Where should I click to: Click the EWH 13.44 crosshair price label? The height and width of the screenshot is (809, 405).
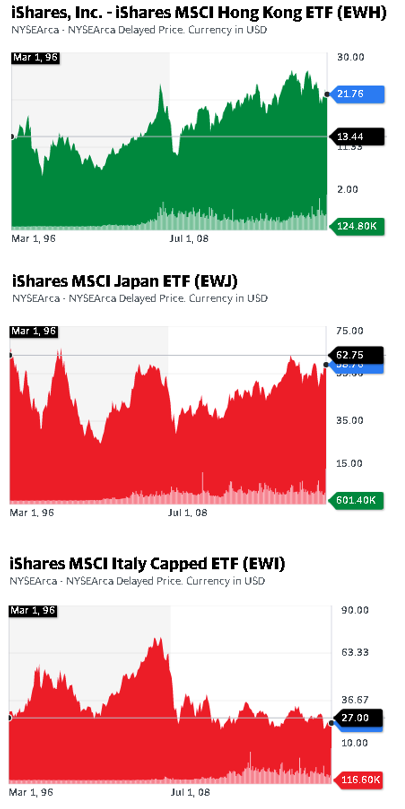357,136
